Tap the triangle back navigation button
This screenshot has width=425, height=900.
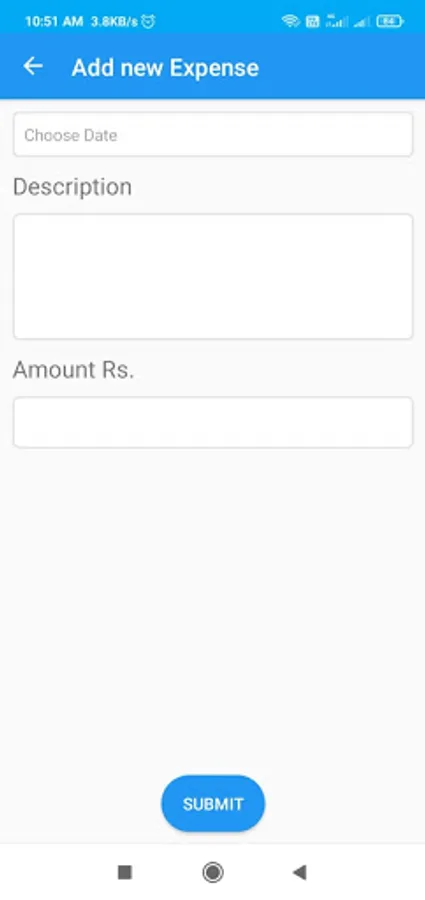coord(299,872)
